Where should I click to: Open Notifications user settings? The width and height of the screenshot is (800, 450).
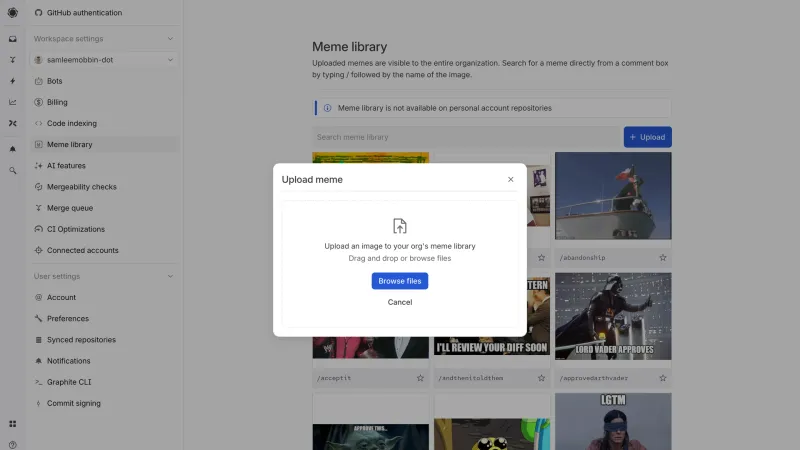pos(104,361)
